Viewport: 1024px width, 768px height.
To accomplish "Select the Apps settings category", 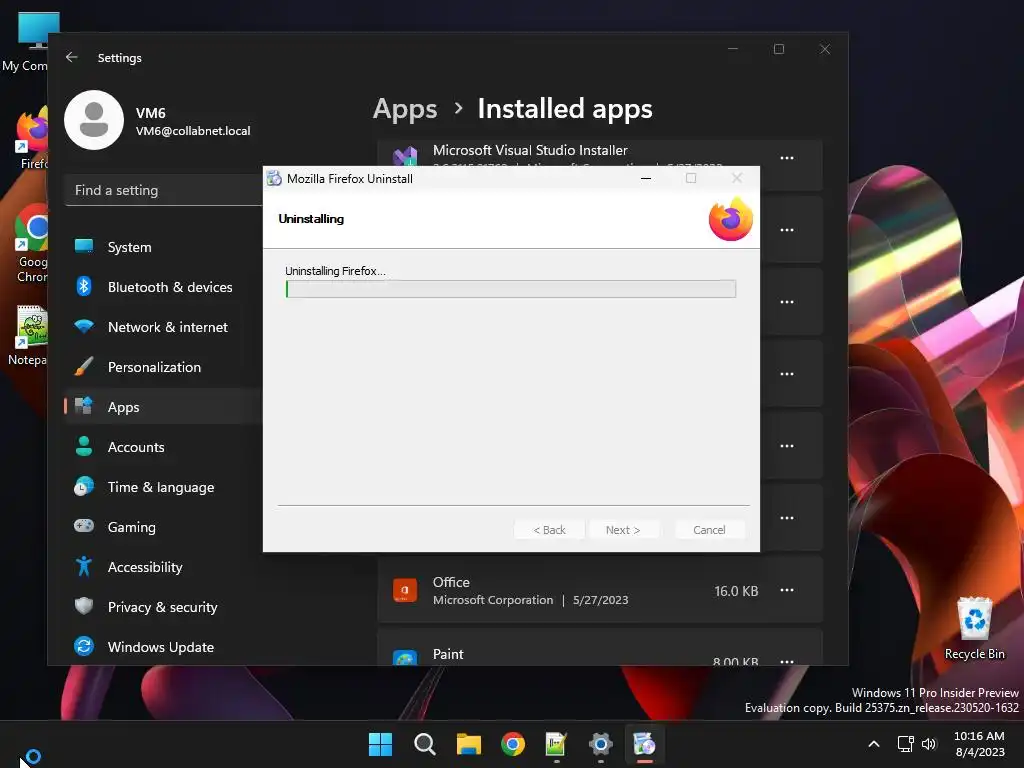I will tap(163, 407).
